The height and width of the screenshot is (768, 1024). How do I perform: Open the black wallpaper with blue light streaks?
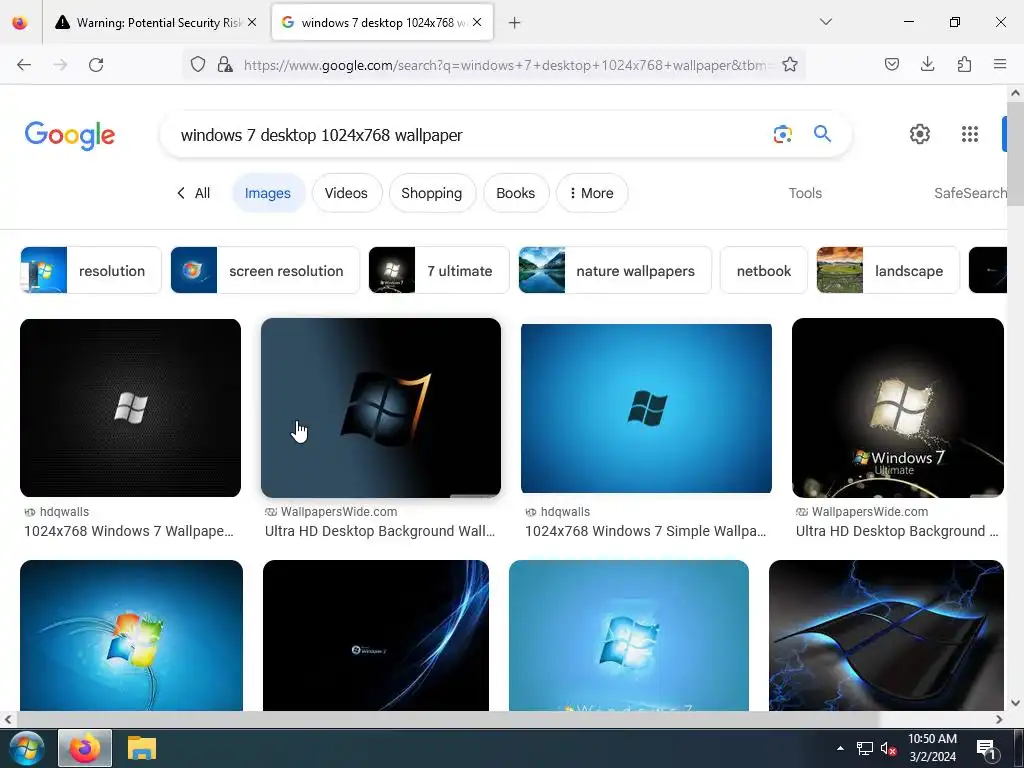(376, 635)
